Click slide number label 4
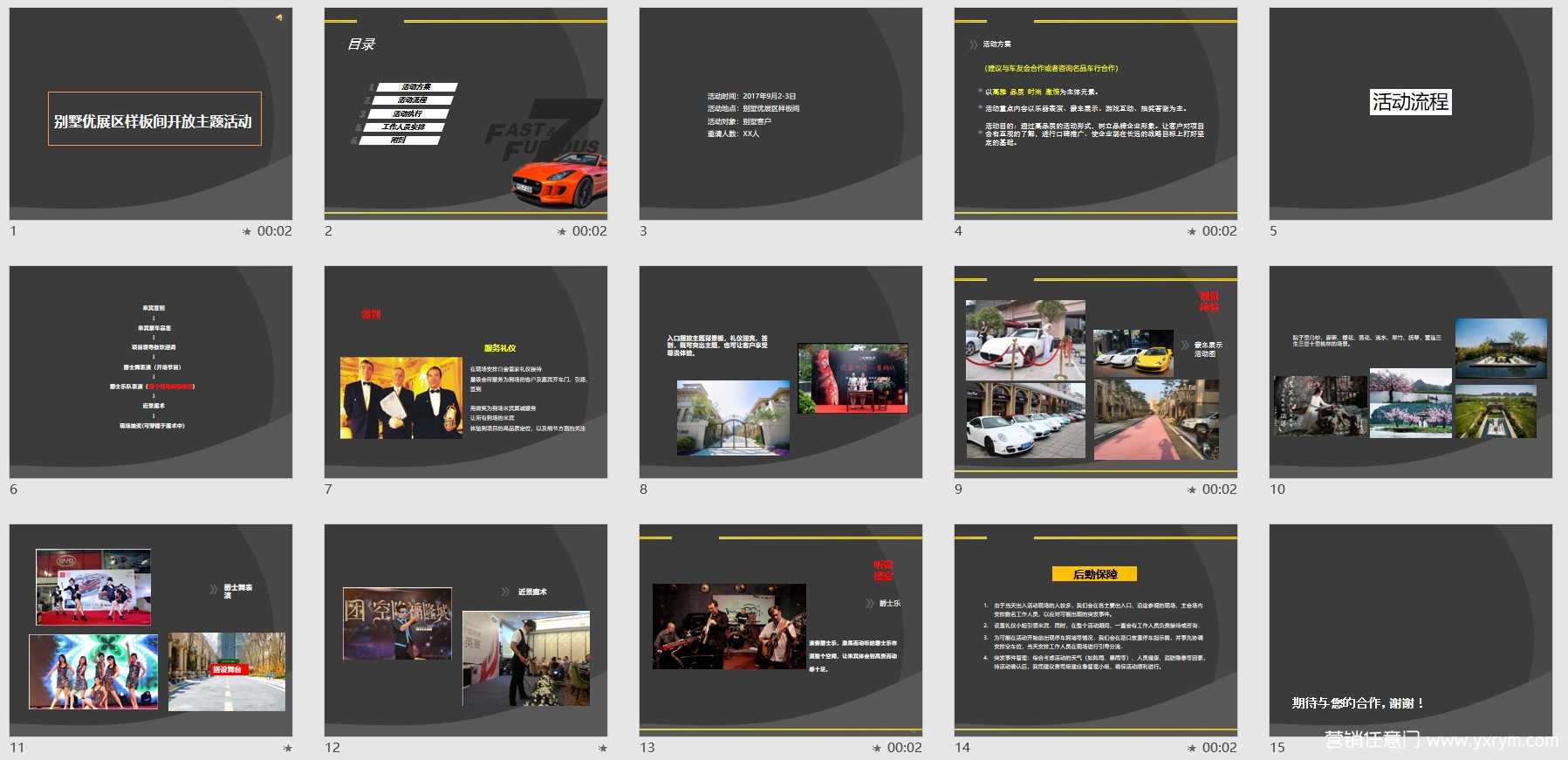Viewport: 1568px width, 760px height. pos(958,231)
